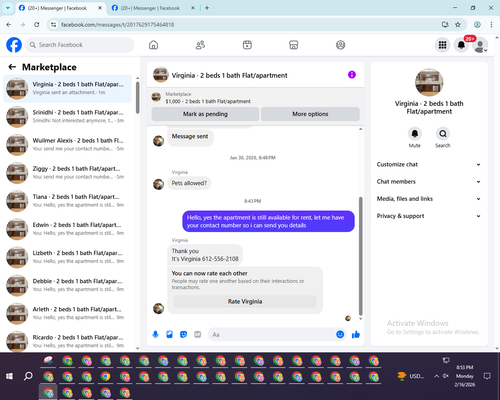This screenshot has width=500, height=400.
Task: Click large listing photo in right panel
Action: [429, 82]
